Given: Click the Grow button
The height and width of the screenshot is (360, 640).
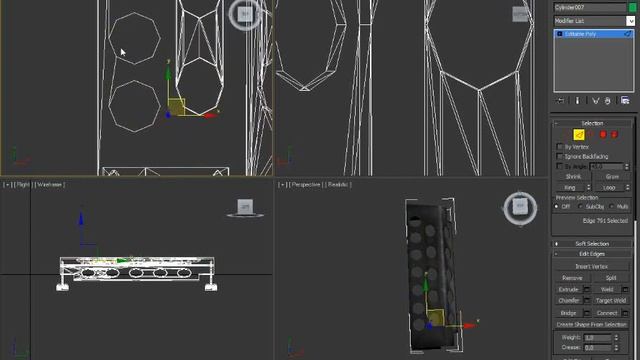Looking at the screenshot, I should [612, 177].
